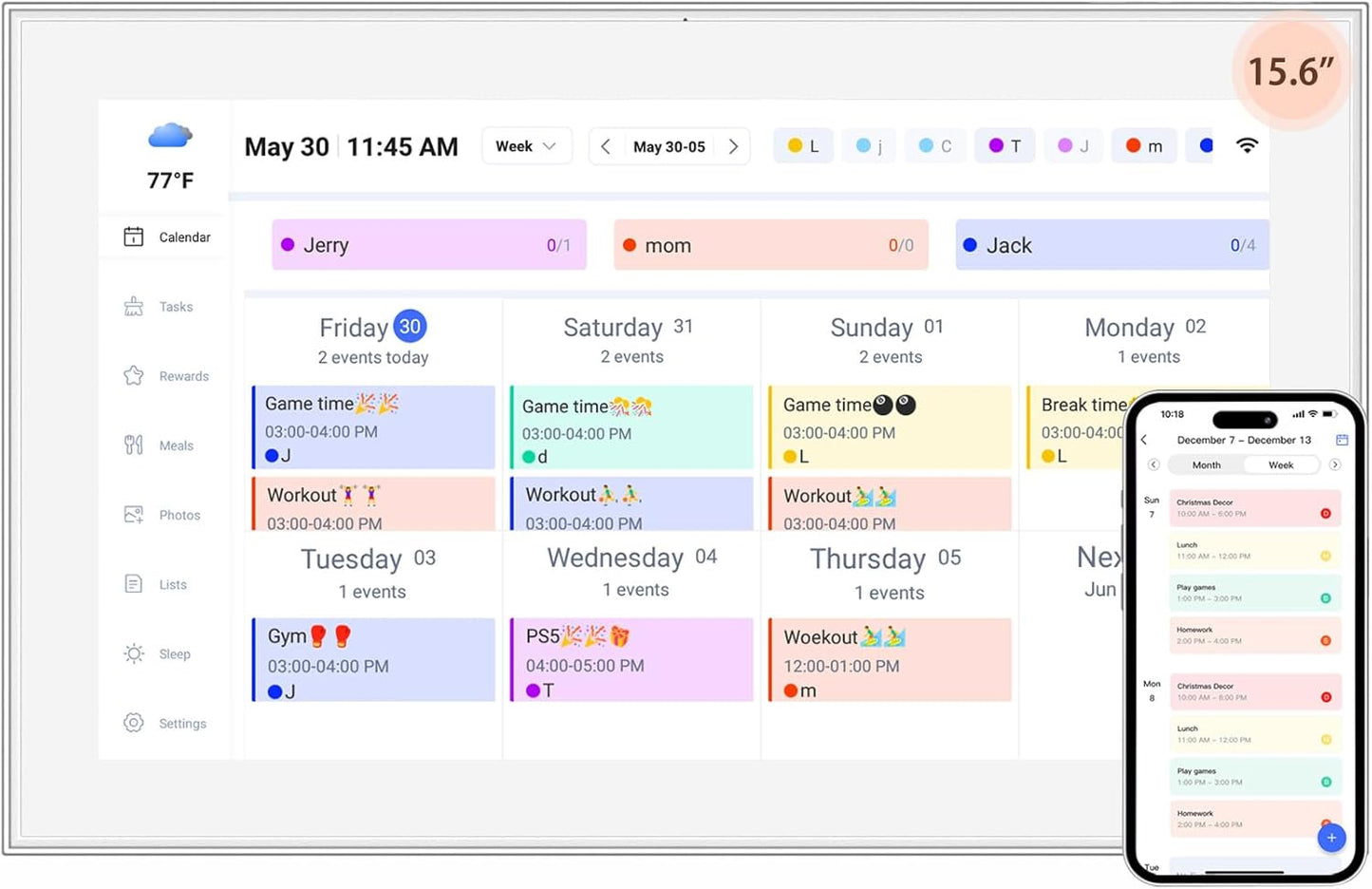Screen dimensions: 1372x889
Task: Click the next-week chevron arrow
Action: (733, 146)
